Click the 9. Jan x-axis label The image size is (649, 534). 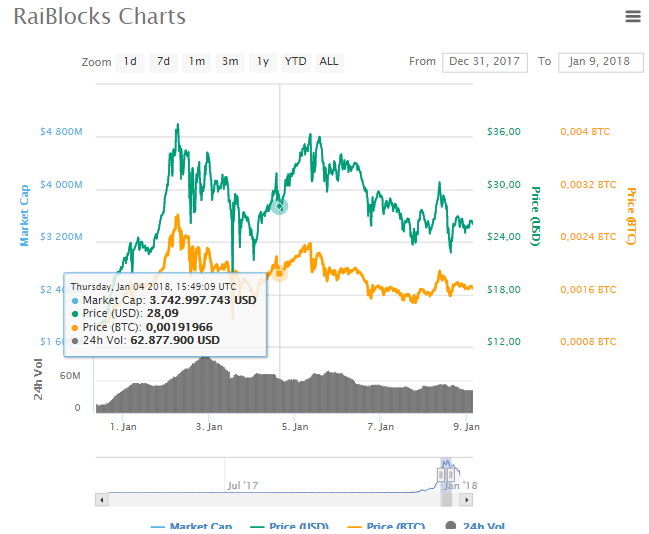tap(466, 427)
